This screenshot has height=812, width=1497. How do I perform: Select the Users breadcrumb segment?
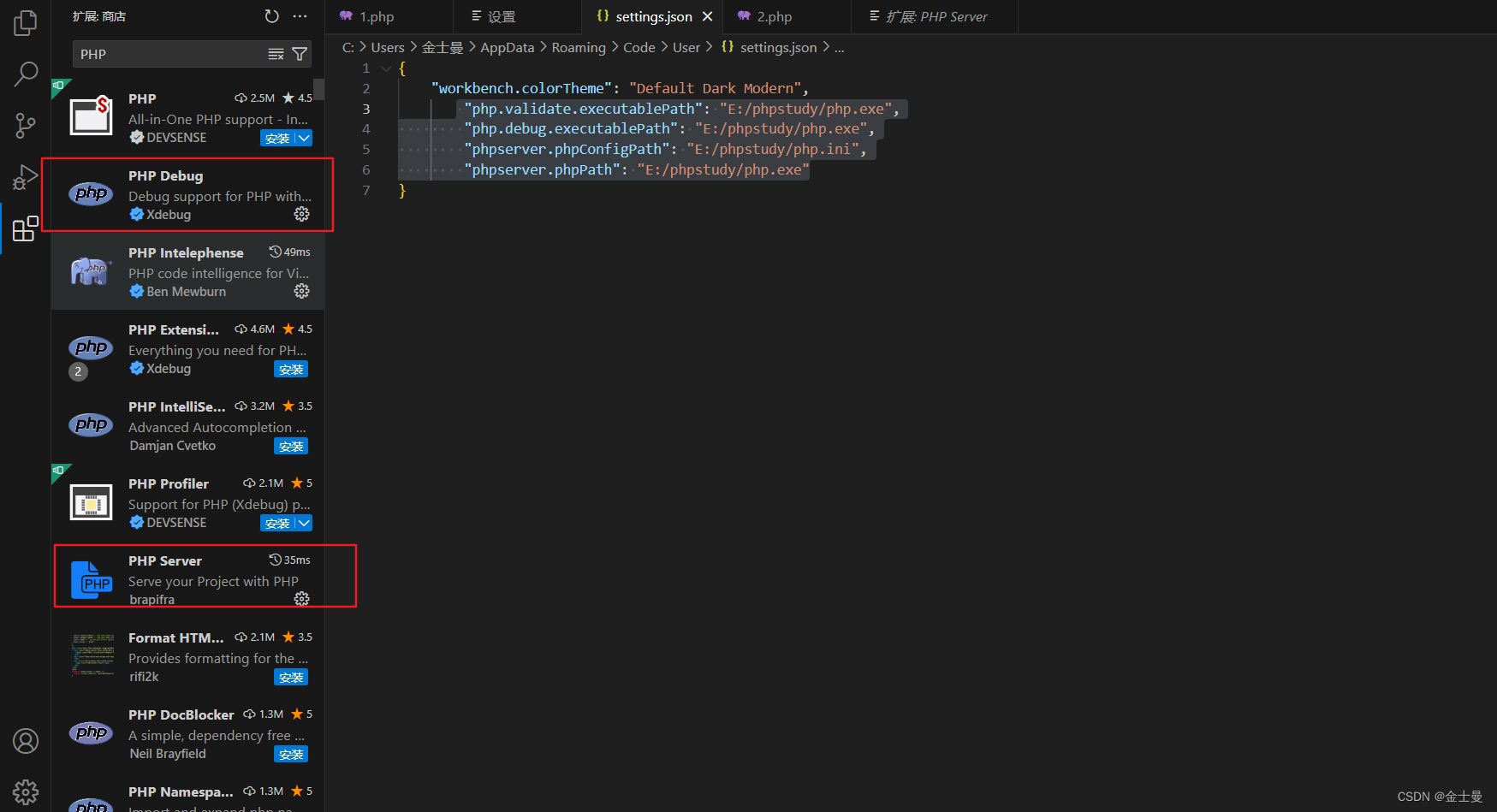pos(388,48)
